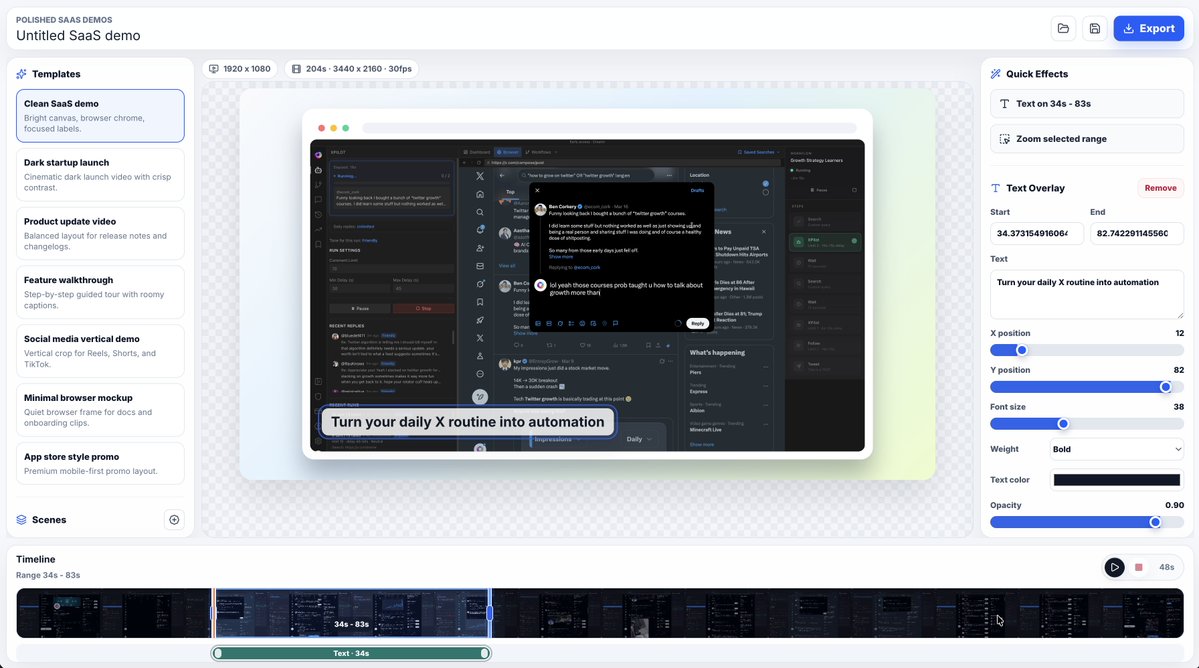Click the 1920 x 1080 canvas size chip

pos(240,69)
